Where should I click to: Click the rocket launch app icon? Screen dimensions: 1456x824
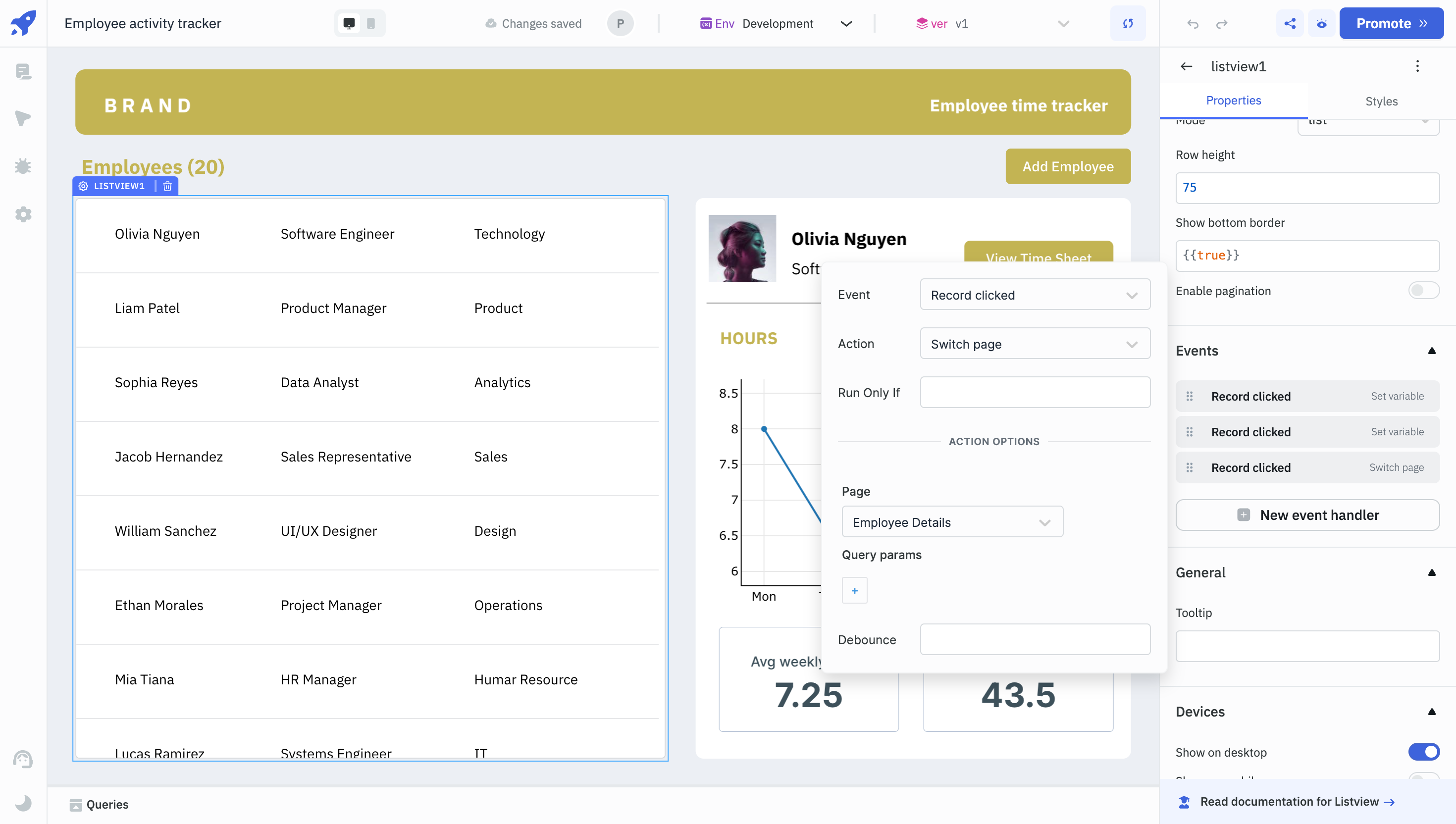24,23
